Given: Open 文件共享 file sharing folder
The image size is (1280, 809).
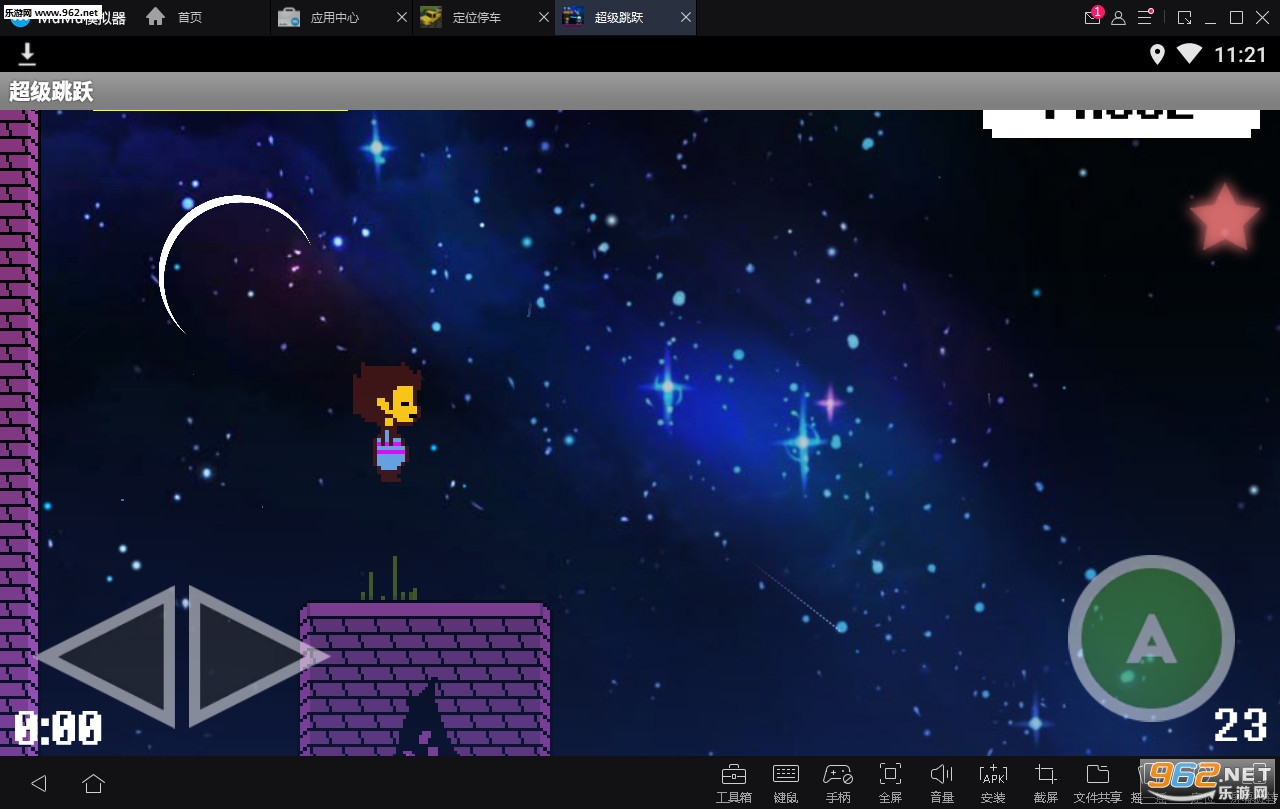Looking at the screenshot, I should tap(1097, 782).
